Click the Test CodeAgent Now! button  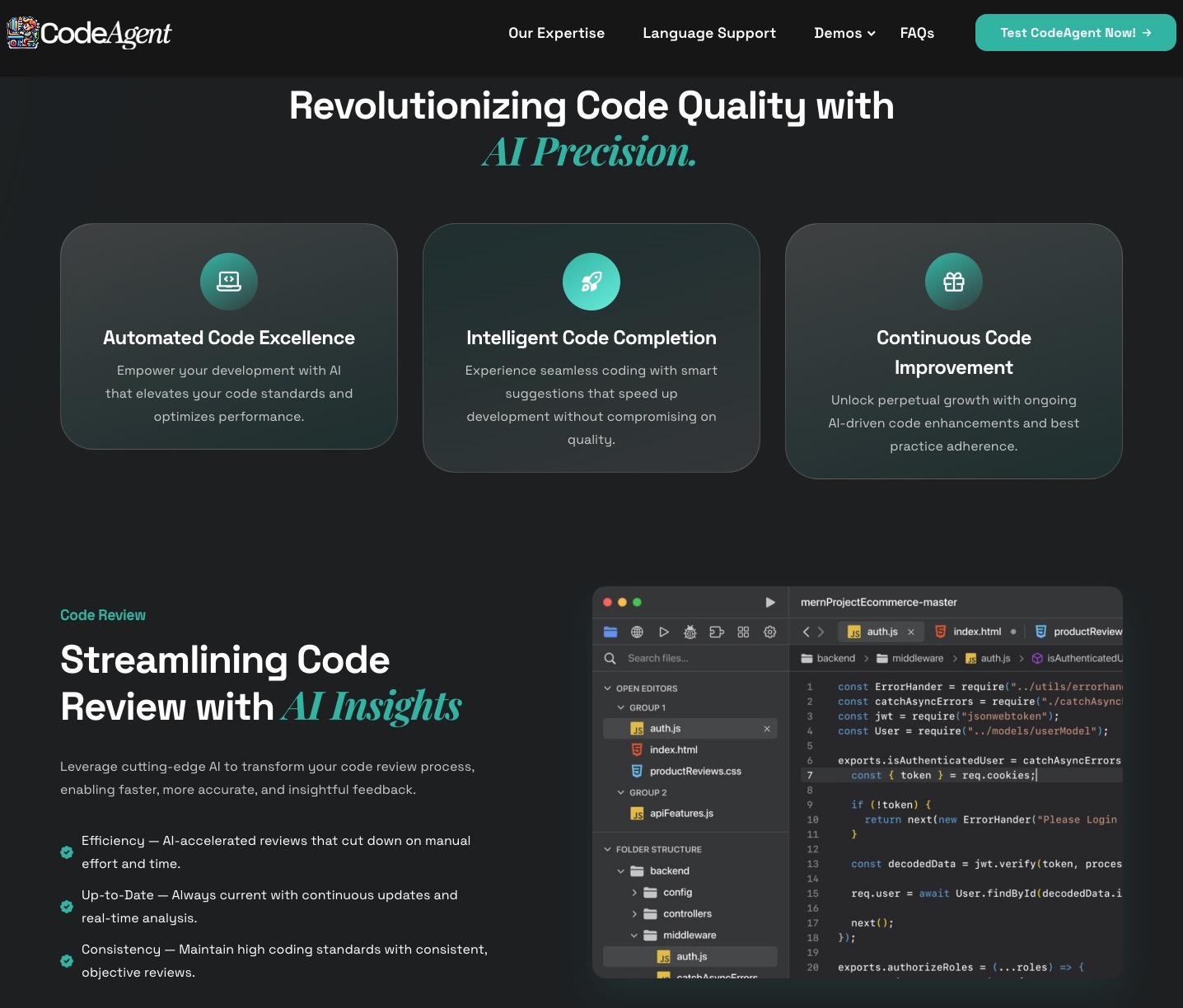[1075, 33]
